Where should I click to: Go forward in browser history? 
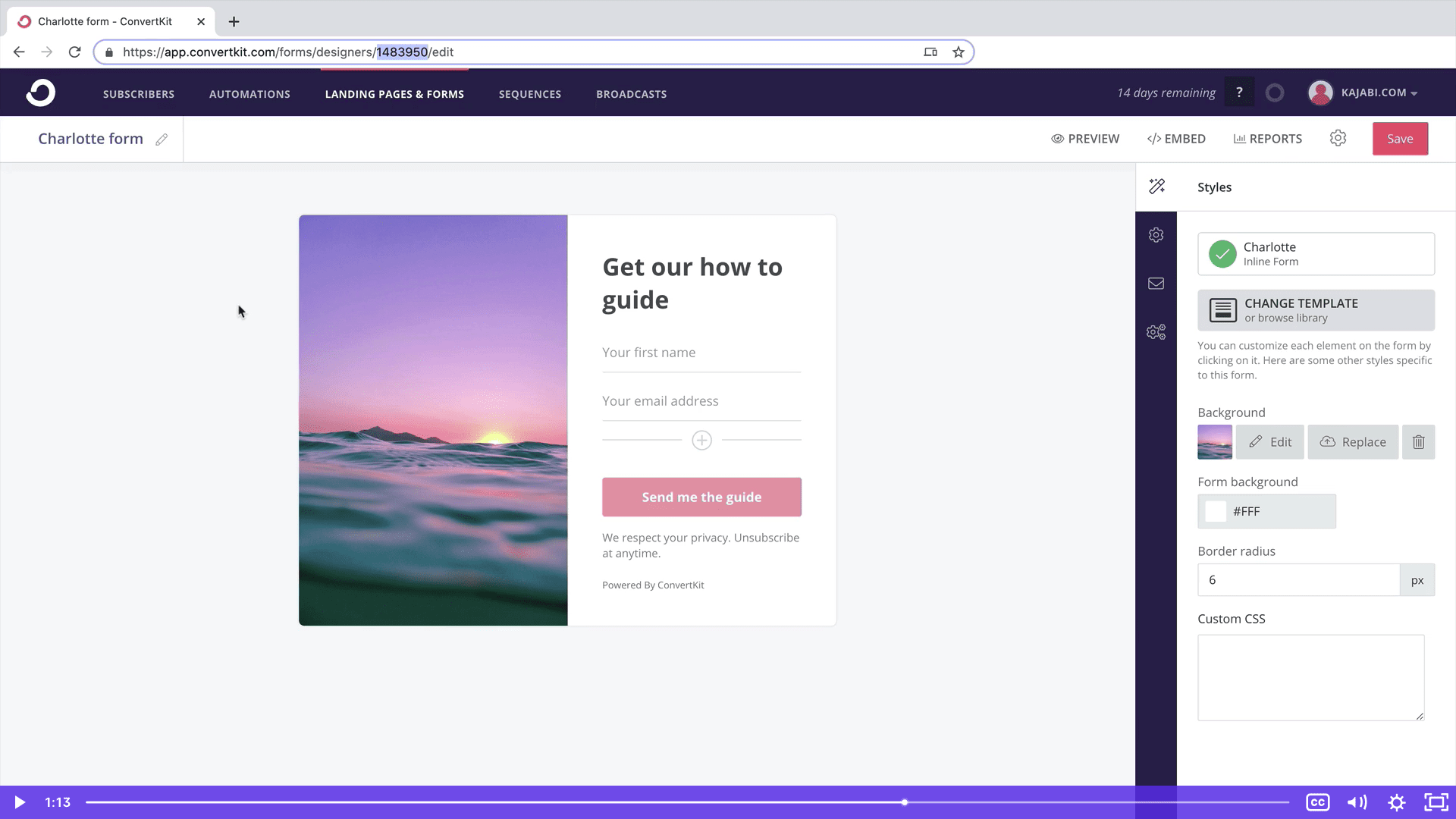tap(47, 52)
